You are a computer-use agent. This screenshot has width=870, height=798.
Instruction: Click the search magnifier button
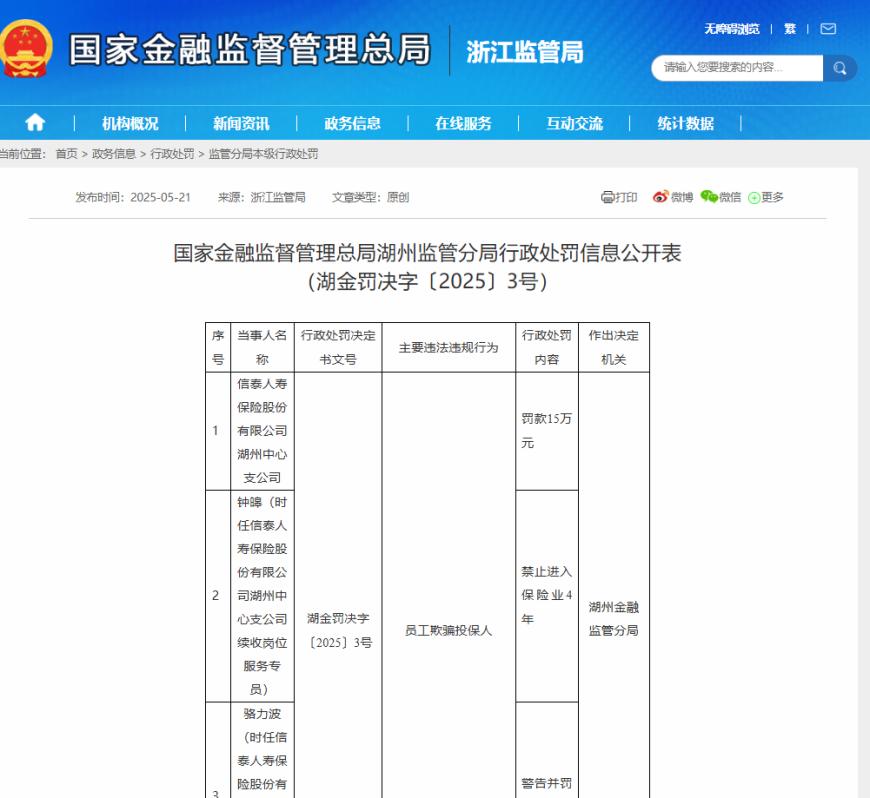coord(839,68)
